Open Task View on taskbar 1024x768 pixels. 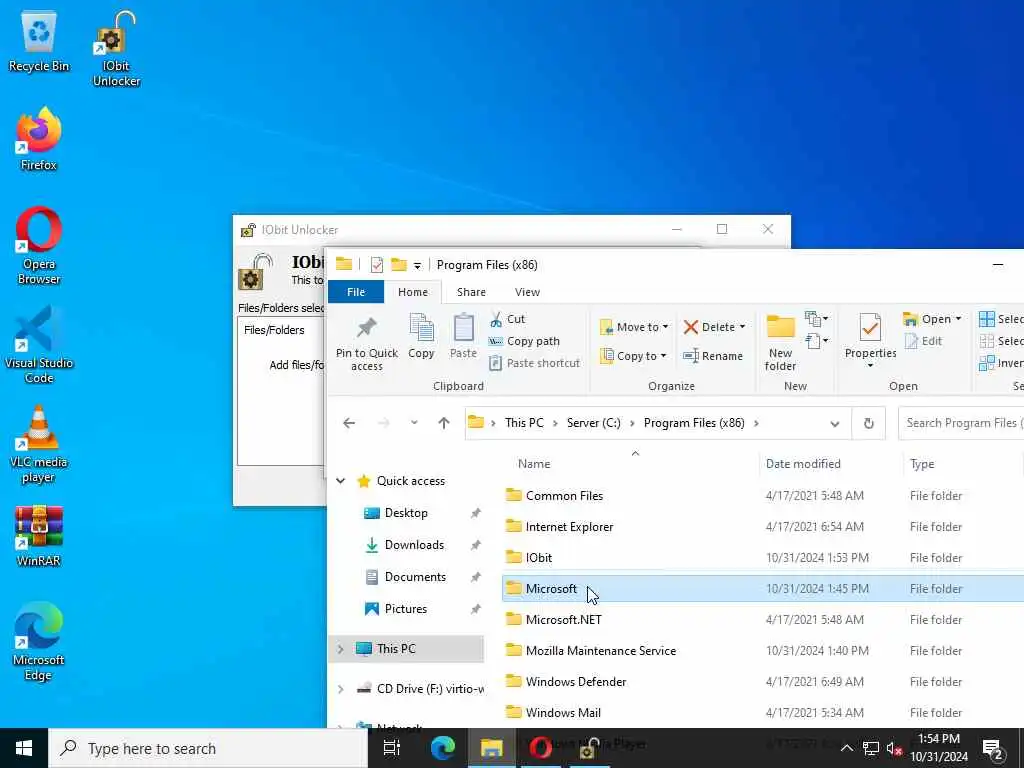pyautogui.click(x=392, y=748)
